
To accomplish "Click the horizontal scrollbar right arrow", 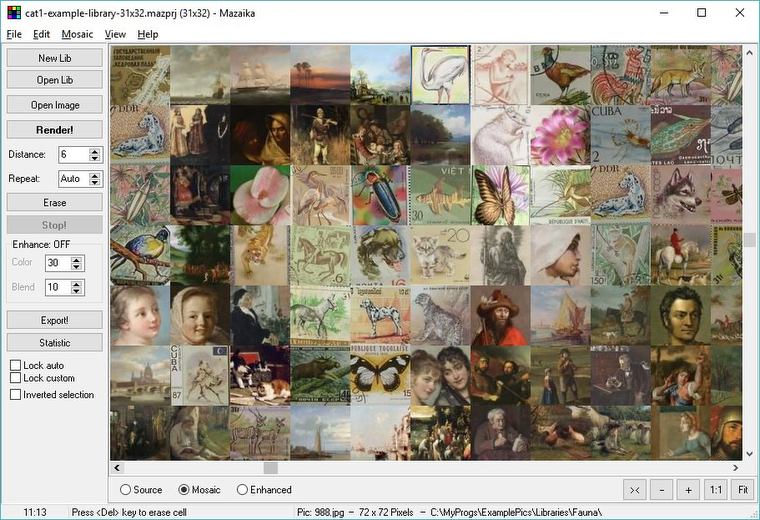I will (x=736, y=468).
